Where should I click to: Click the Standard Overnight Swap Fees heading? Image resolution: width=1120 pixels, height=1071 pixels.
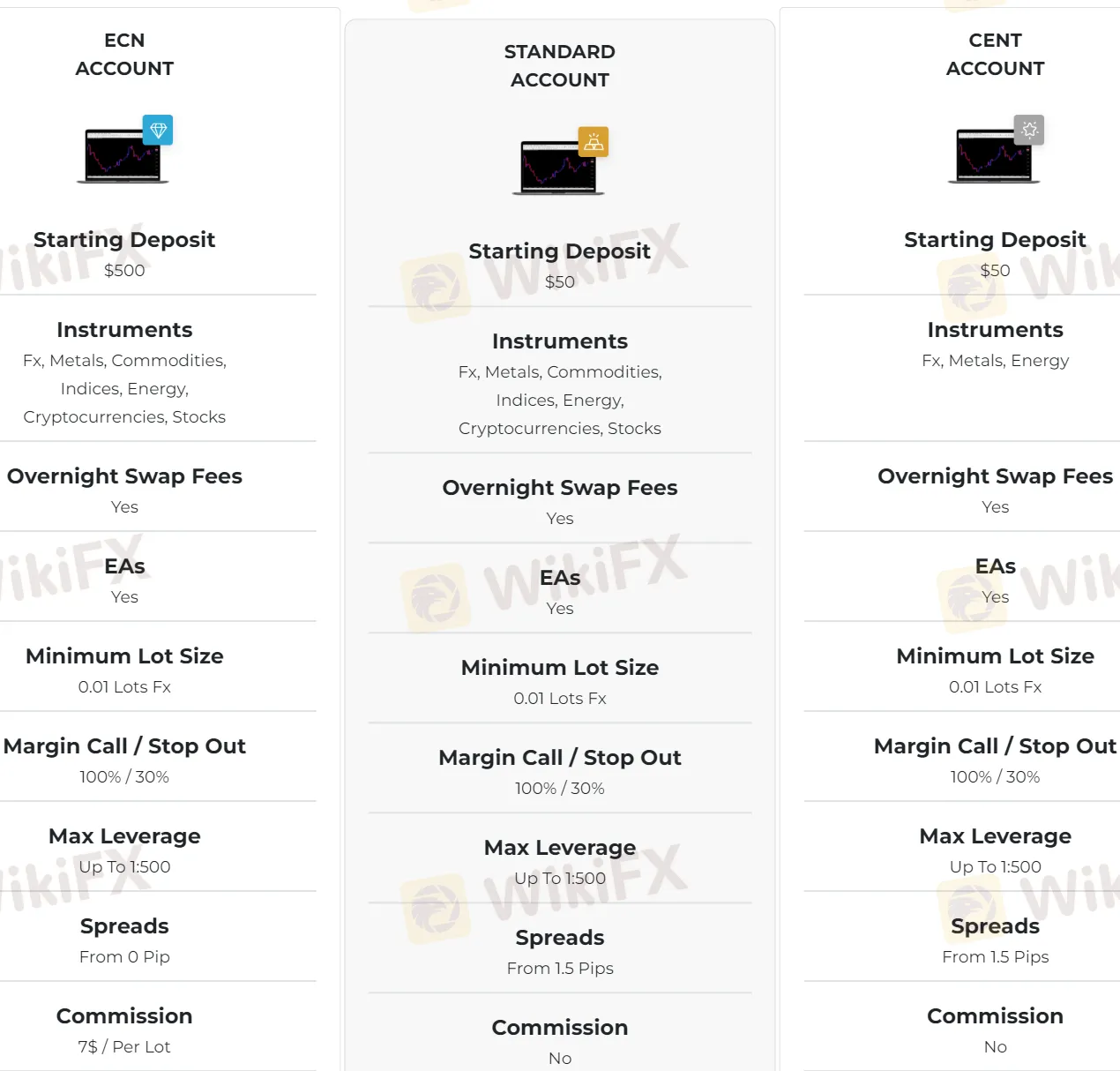pyautogui.click(x=560, y=488)
